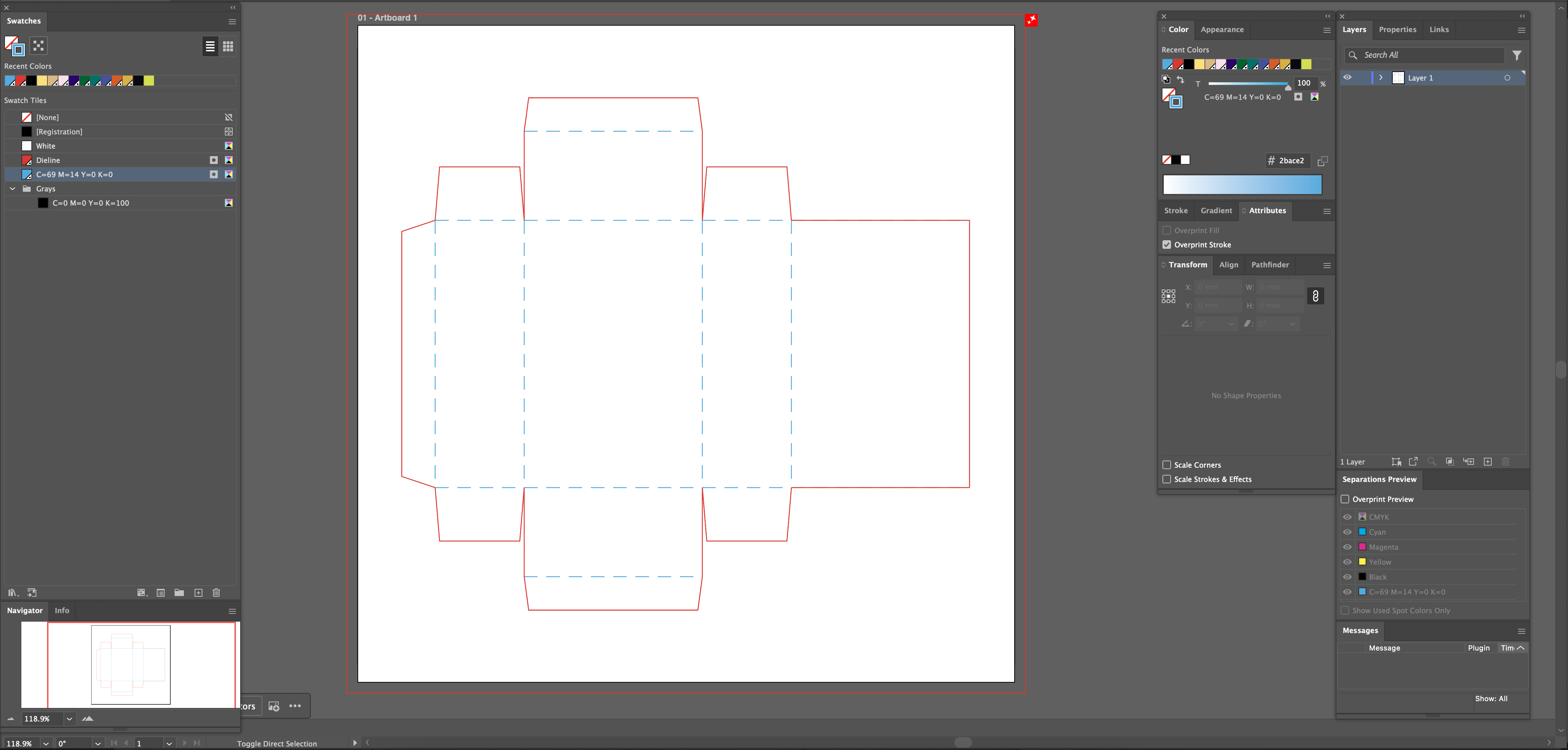Image resolution: width=1568 pixels, height=750 pixels.
Task: Check Show Used Spot Colors Only
Action: pos(1345,610)
